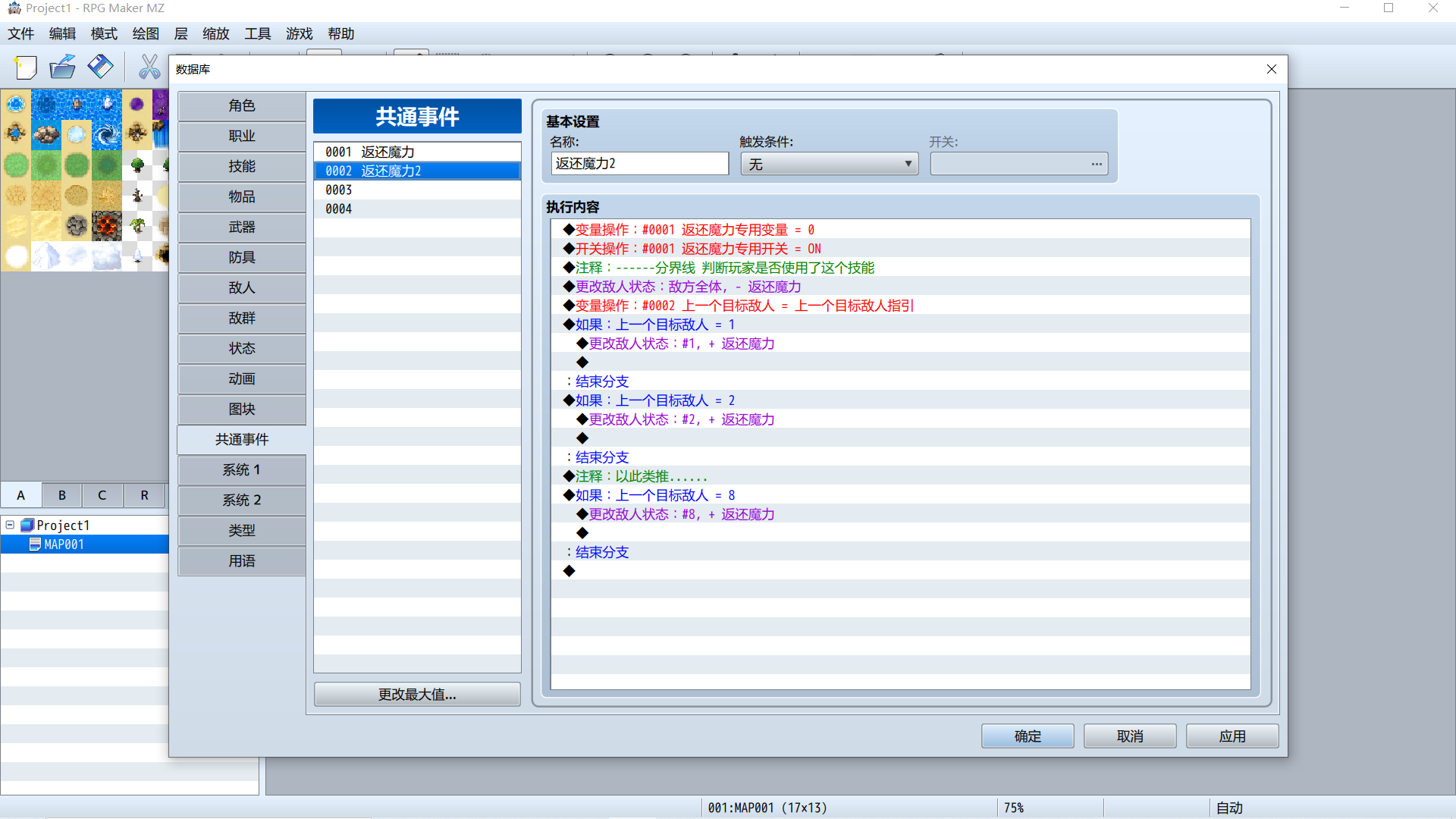Select the lava rock tile in palette
The image size is (1456, 819).
[x=107, y=226]
